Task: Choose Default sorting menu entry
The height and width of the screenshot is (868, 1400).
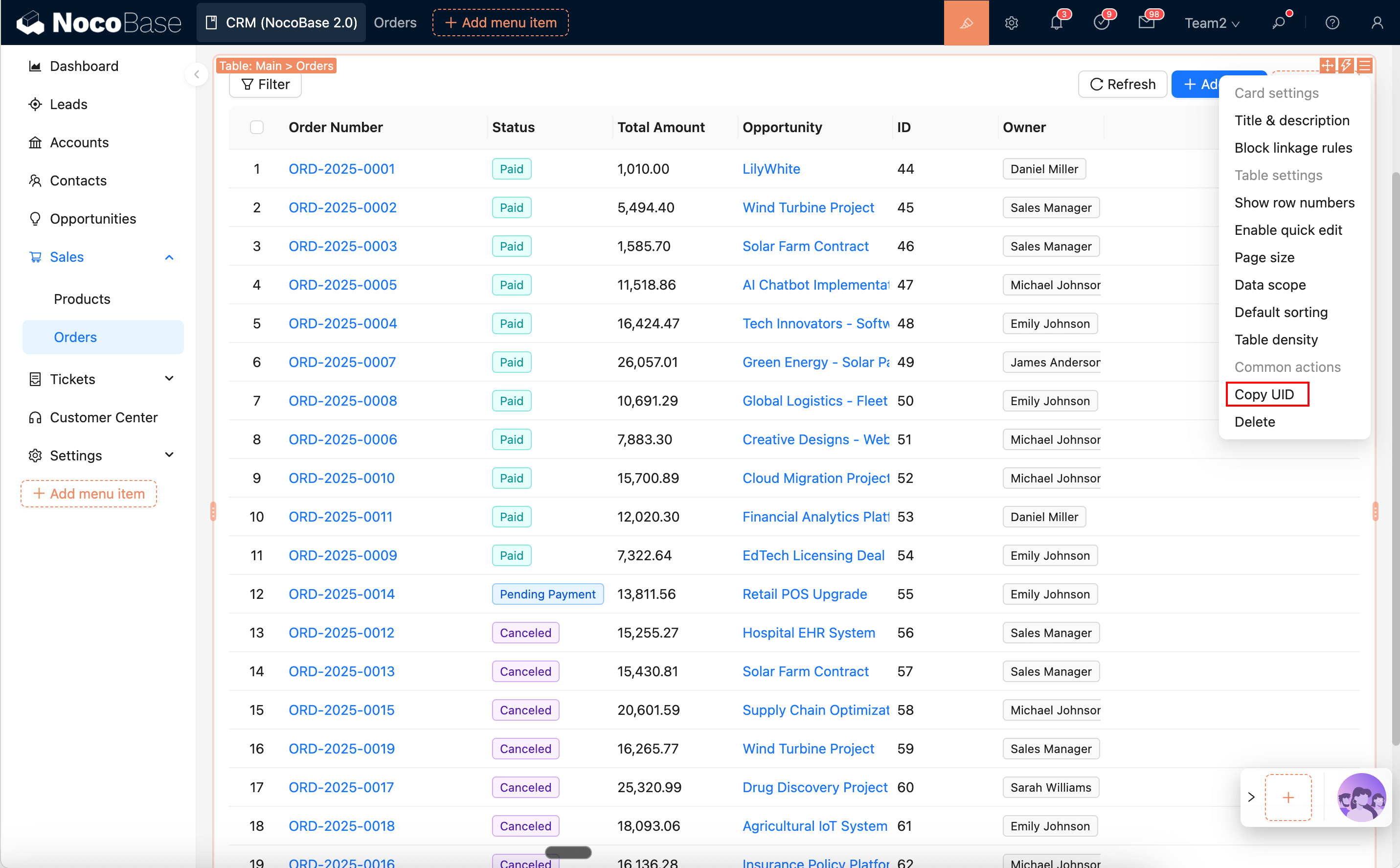Action: pyautogui.click(x=1281, y=312)
